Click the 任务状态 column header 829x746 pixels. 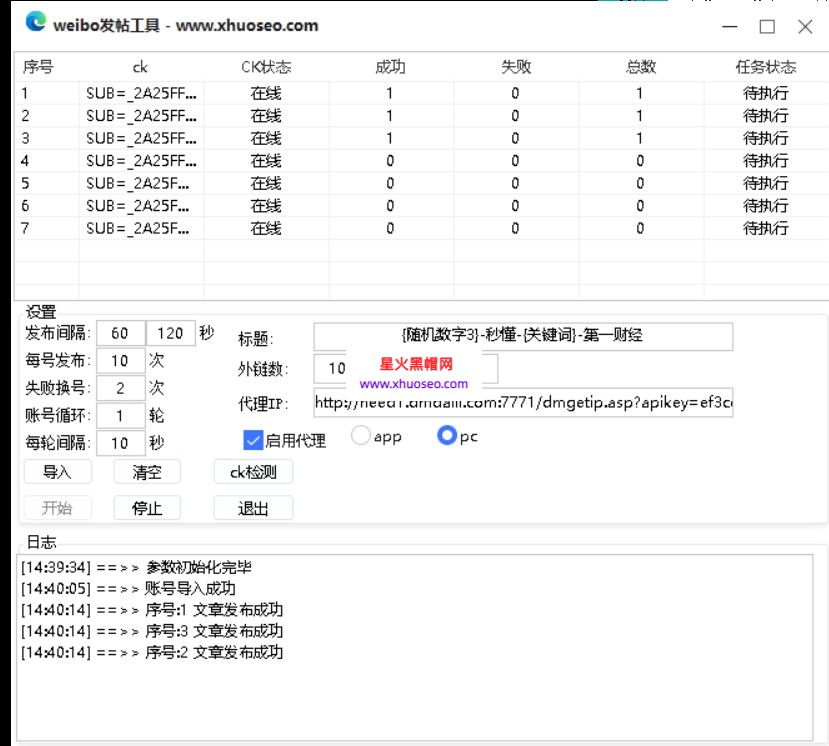point(766,67)
